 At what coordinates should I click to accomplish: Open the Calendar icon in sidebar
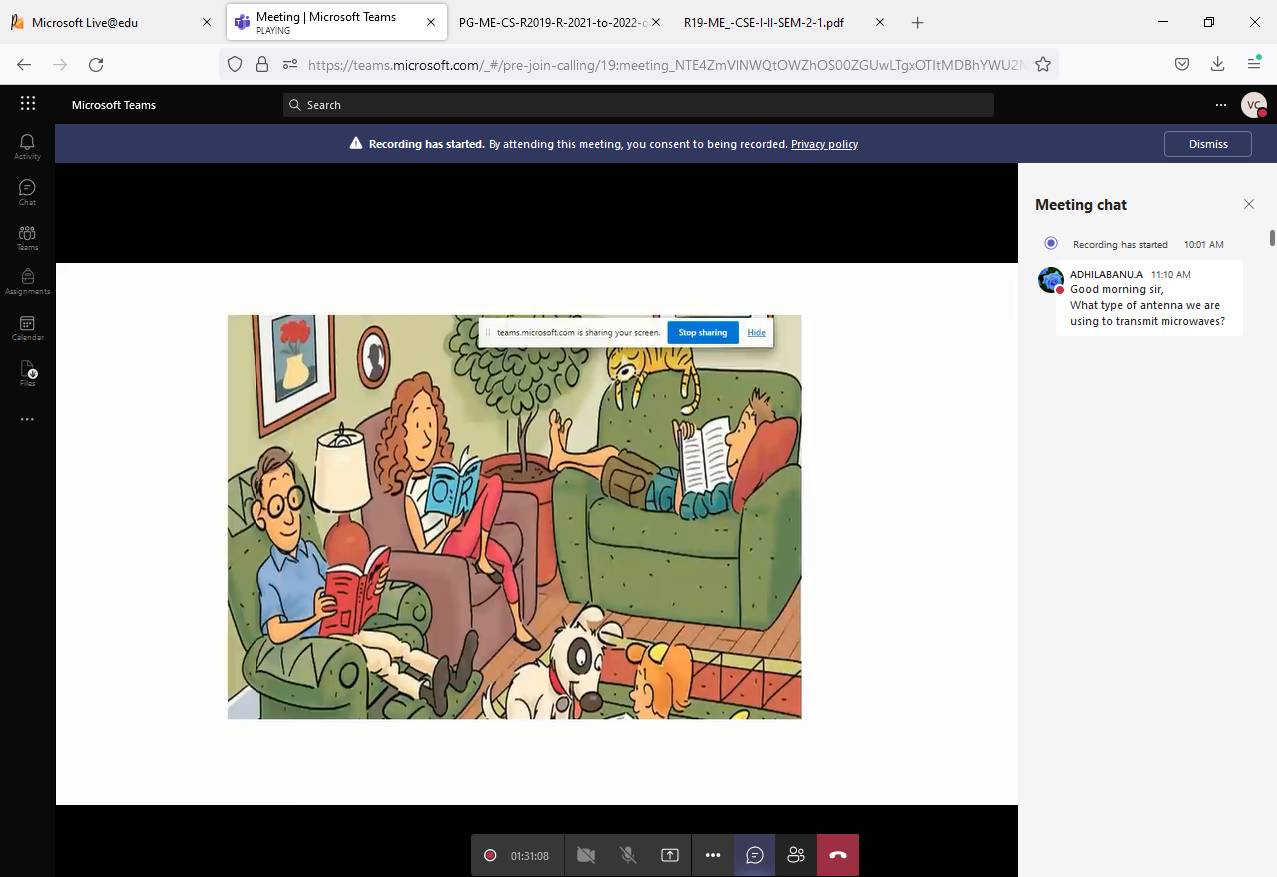pyautogui.click(x=27, y=327)
